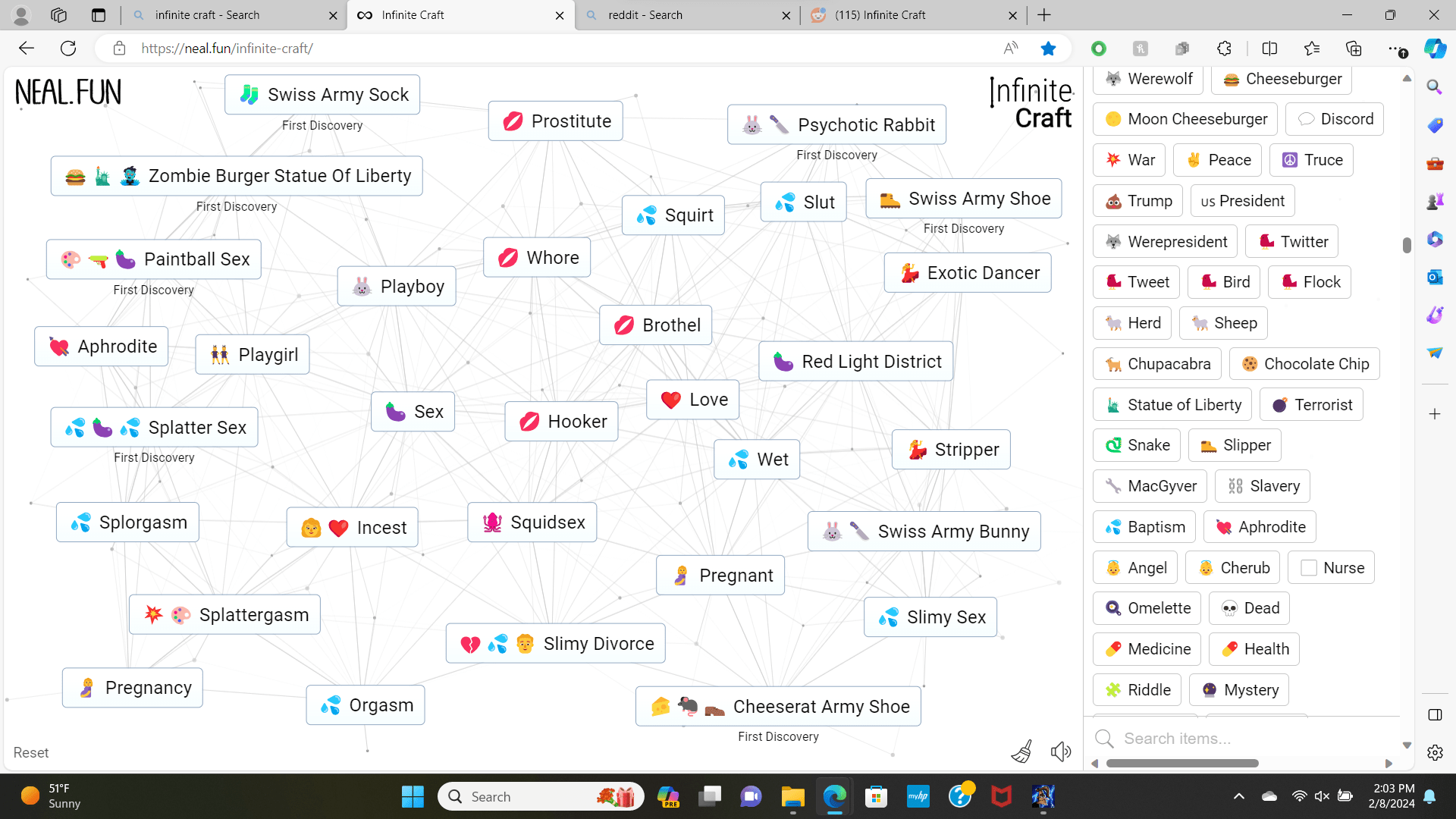The width and height of the screenshot is (1456, 819).
Task: Select the Mystery sidebar item
Action: click(1239, 689)
